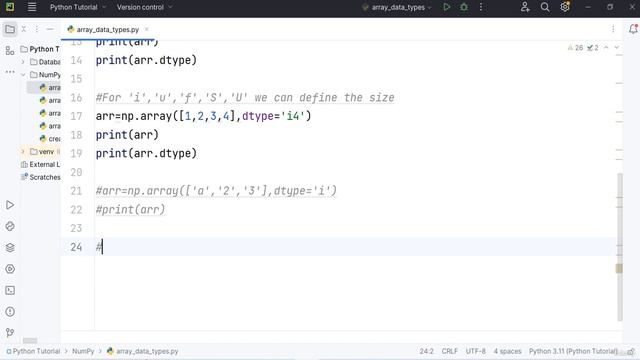The image size is (640, 360).
Task: Open Notifications bell icon
Action: (x=633, y=29)
